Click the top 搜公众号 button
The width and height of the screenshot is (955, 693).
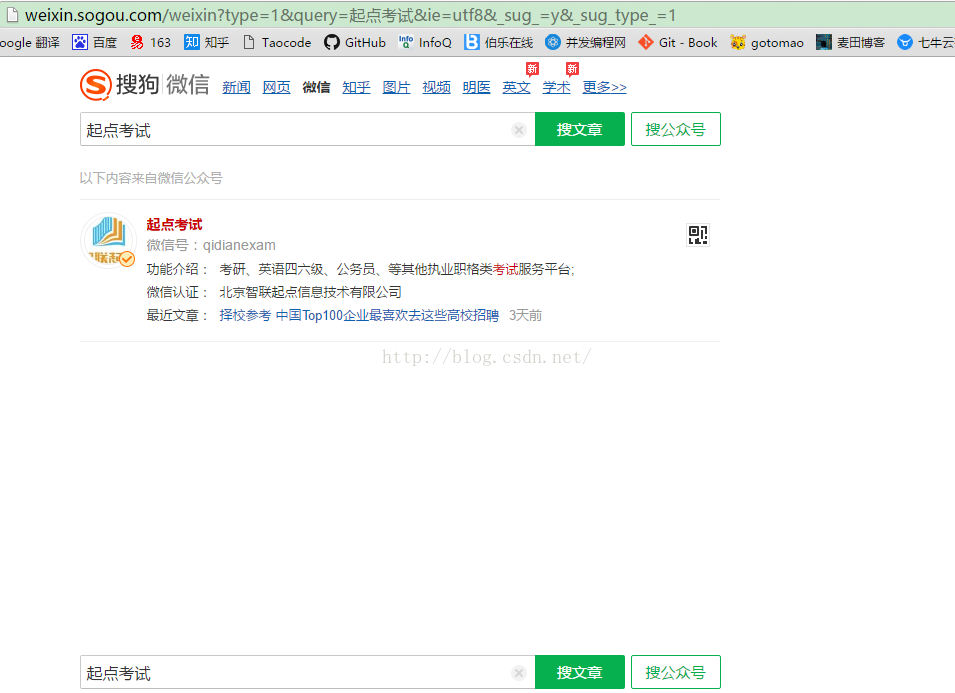pyautogui.click(x=675, y=129)
